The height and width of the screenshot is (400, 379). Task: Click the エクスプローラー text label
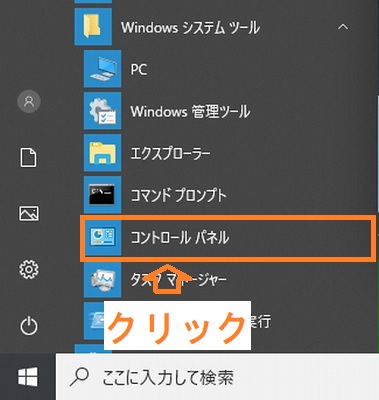pos(171,154)
